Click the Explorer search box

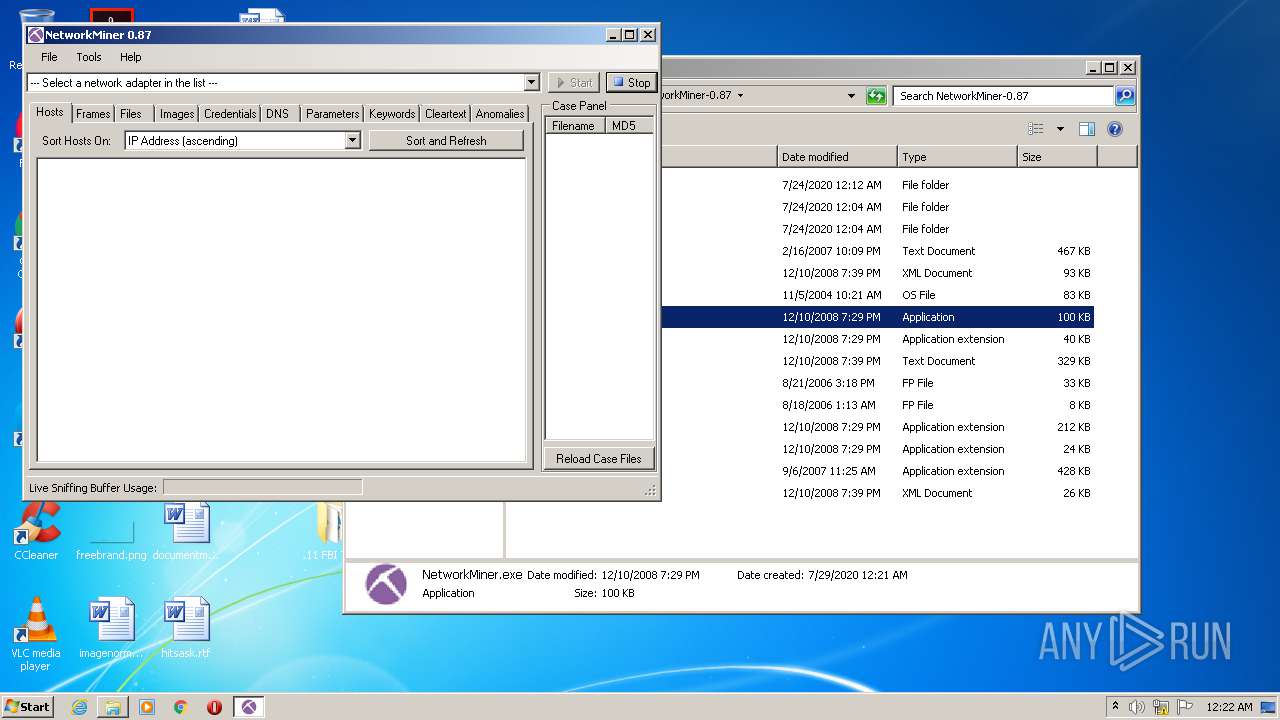[1003, 96]
